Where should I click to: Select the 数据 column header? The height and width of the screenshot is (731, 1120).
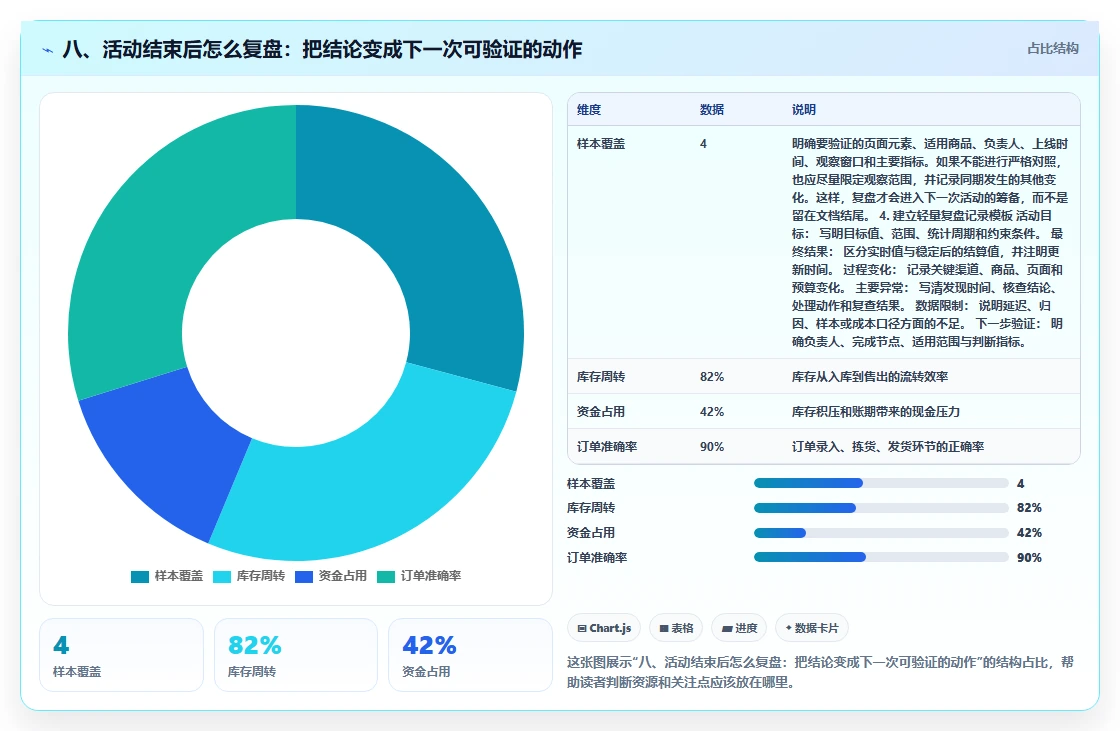coord(712,109)
